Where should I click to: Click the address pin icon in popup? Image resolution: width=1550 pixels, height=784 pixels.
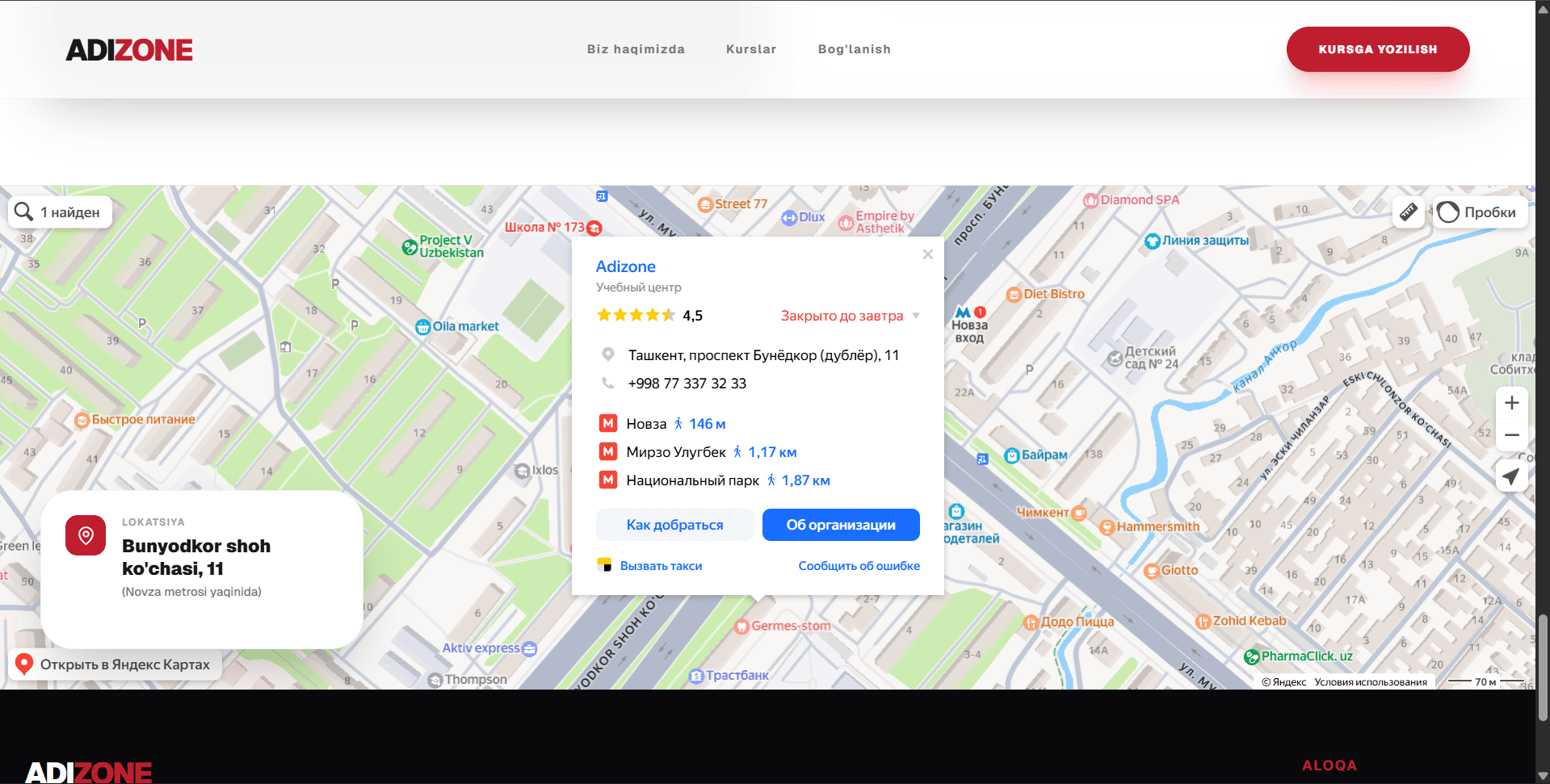[x=608, y=354]
